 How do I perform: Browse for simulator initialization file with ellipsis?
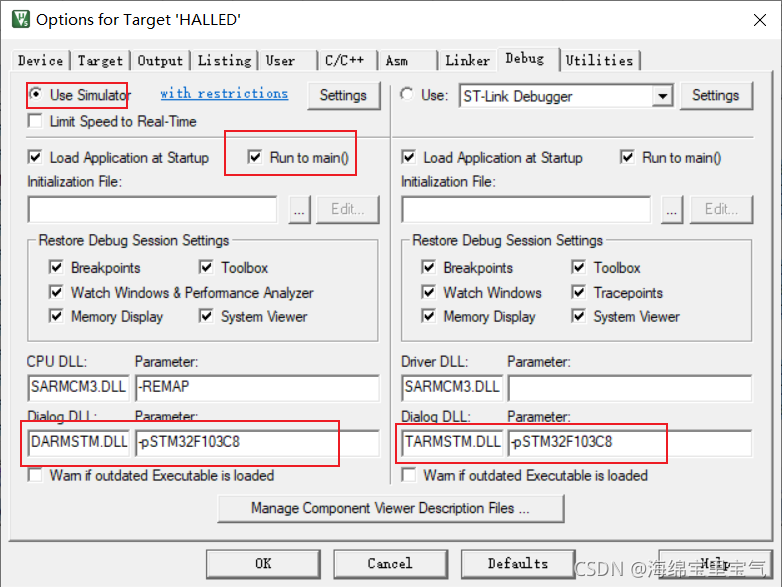299,209
